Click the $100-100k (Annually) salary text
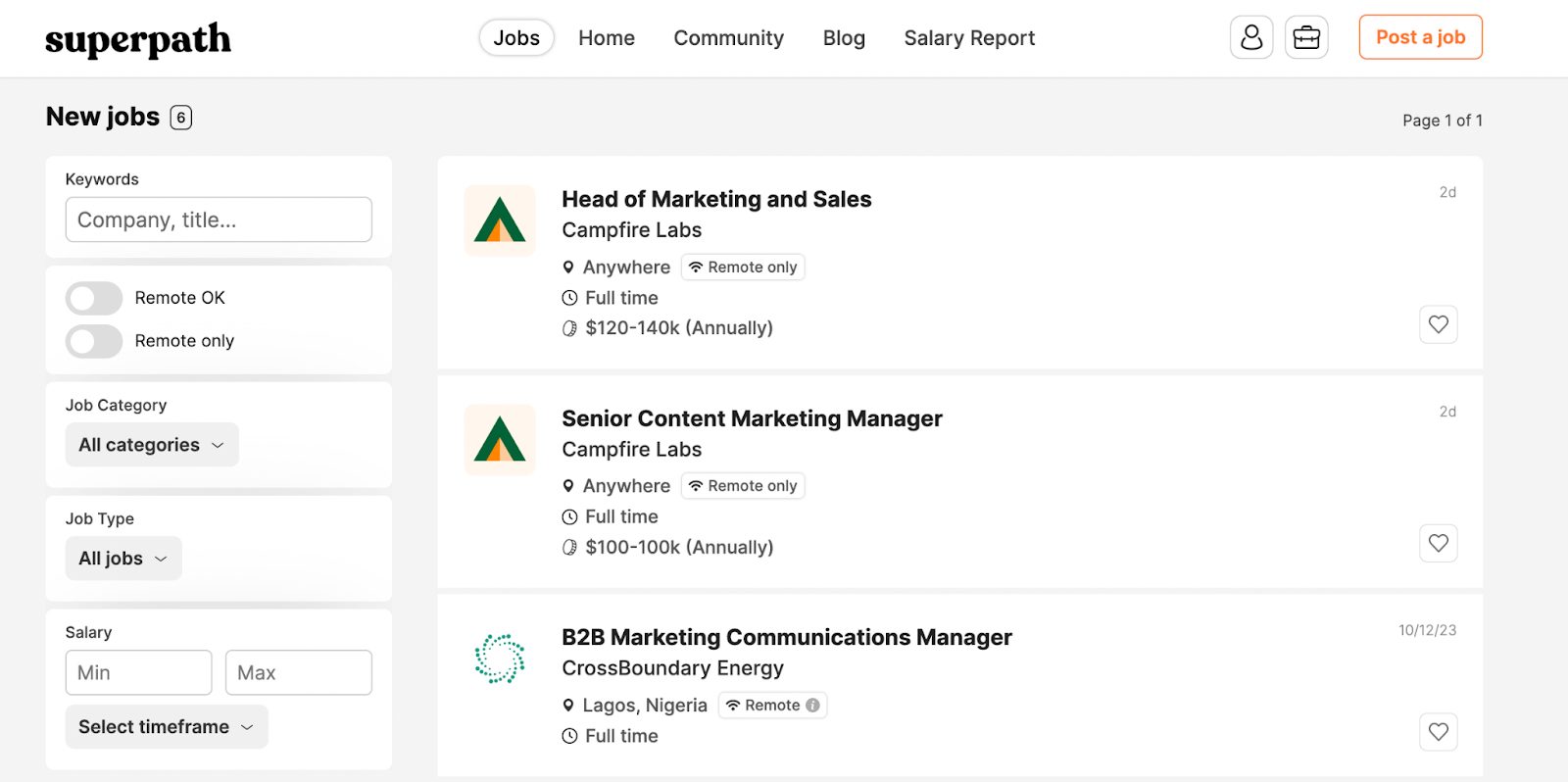1568x782 pixels. pos(679,547)
